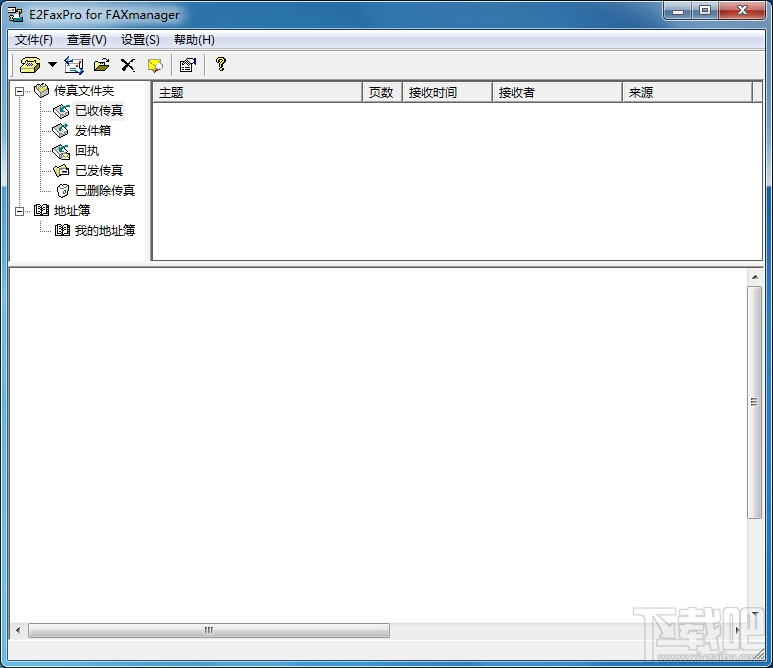Click the horizontal scrollbar thumb
773x668 pixels.
pos(209,630)
